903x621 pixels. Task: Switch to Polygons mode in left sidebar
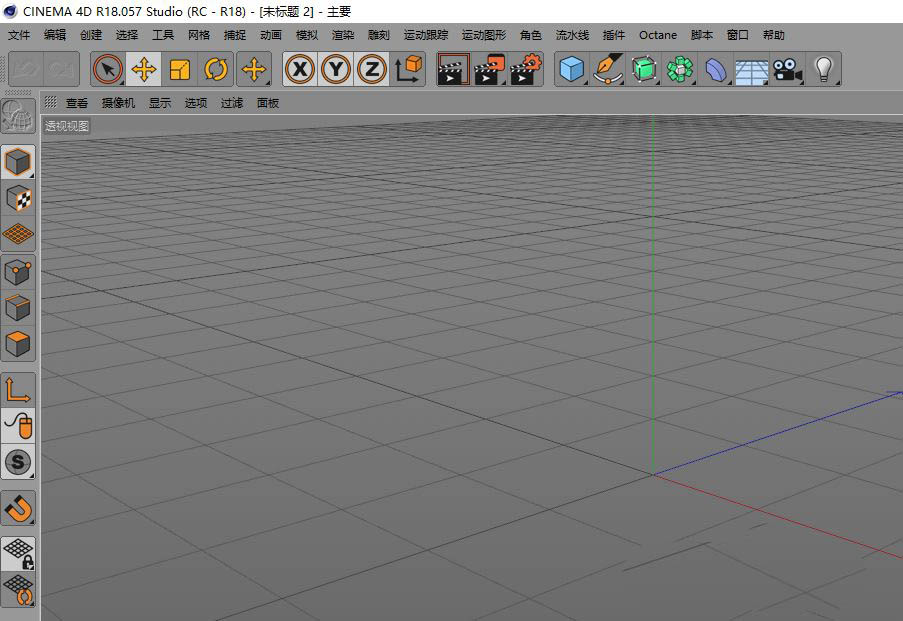pyautogui.click(x=18, y=343)
